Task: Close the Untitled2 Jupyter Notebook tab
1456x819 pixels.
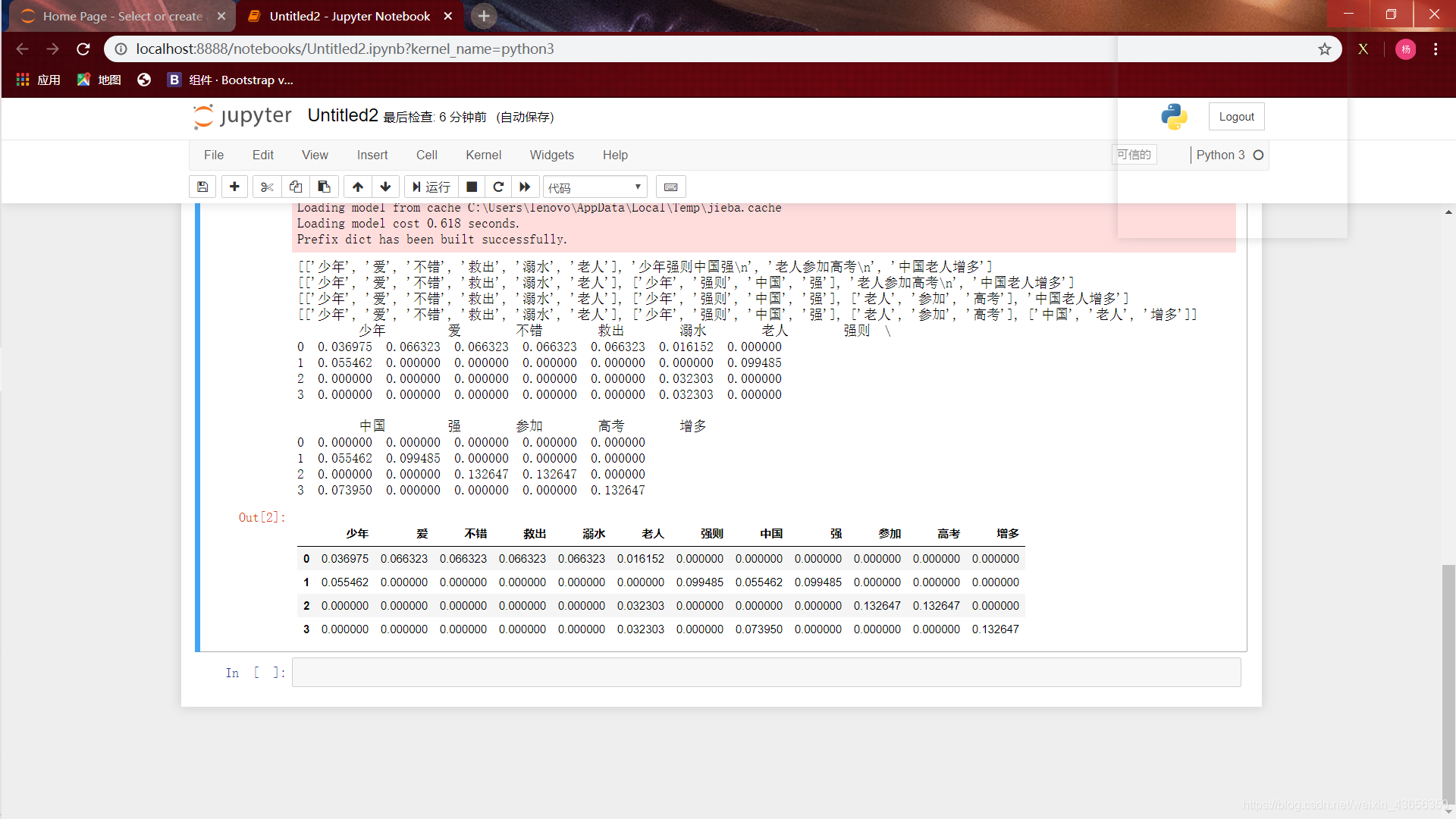Action: pyautogui.click(x=448, y=16)
